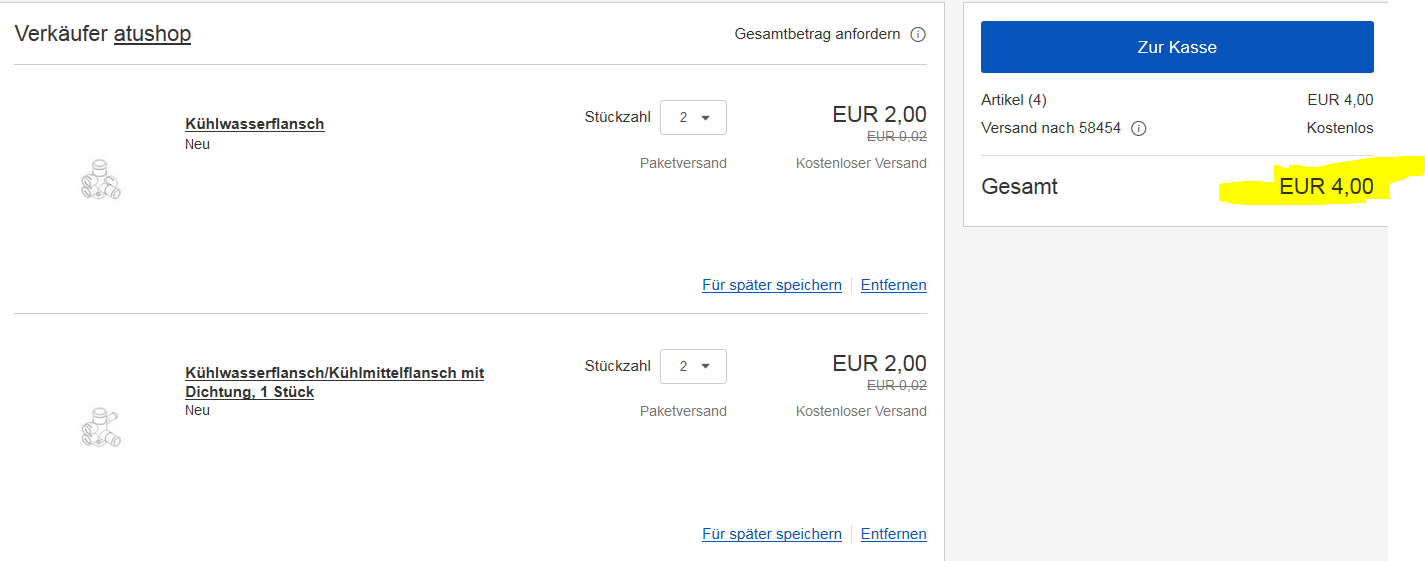Click the highlighted Gesamt EUR 4,00 total
1425x561 pixels.
coord(1326,186)
